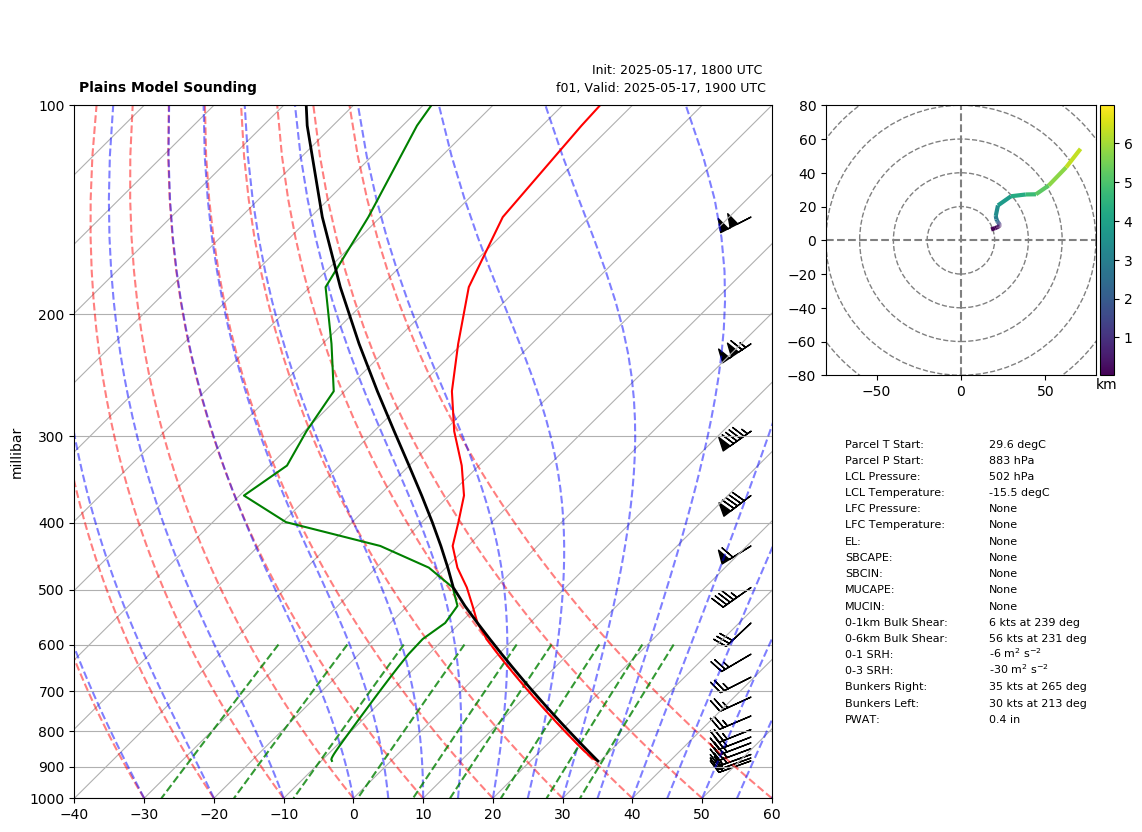Viewport: 1142px width, 832px height.
Task: Click the 'SBCIN:' label
Action: pos(863,573)
